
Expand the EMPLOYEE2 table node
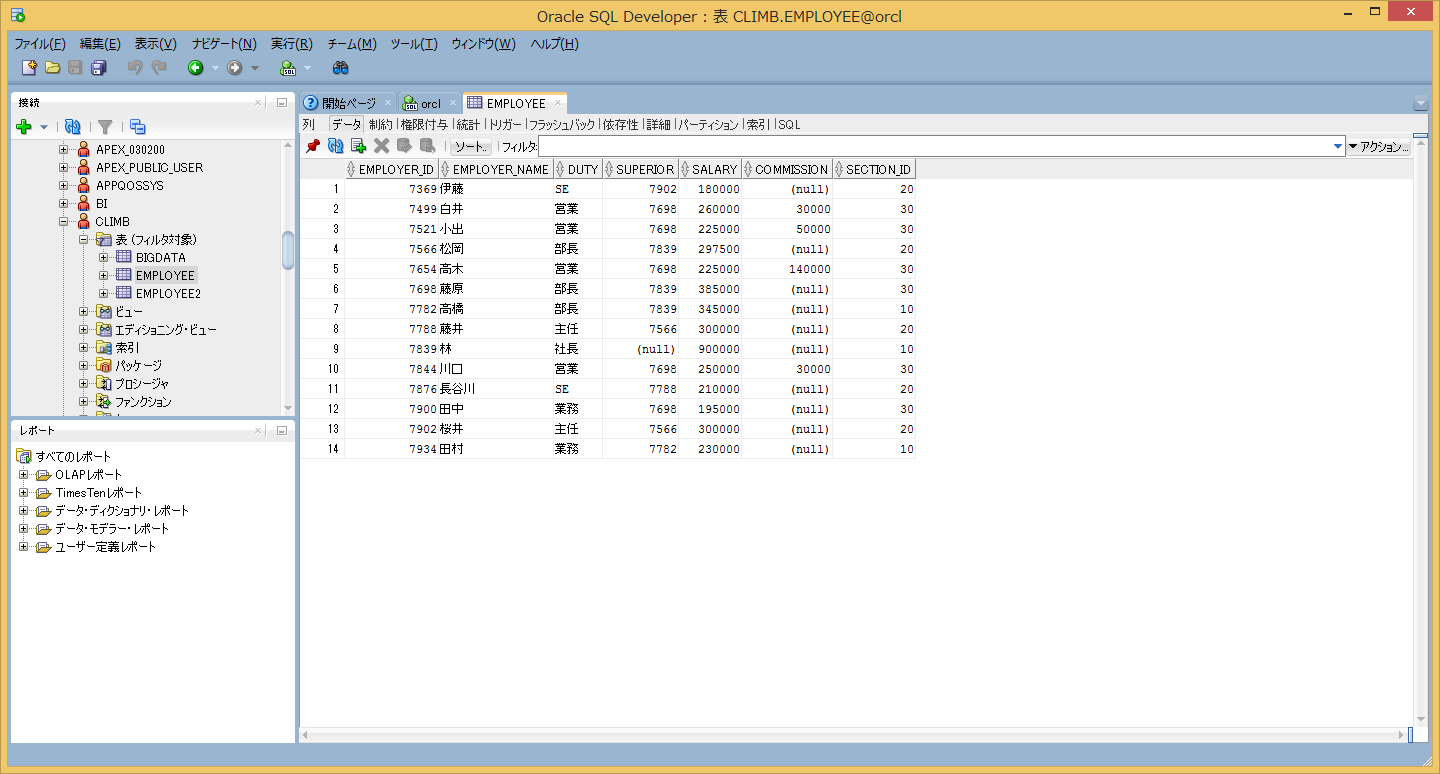pos(104,293)
